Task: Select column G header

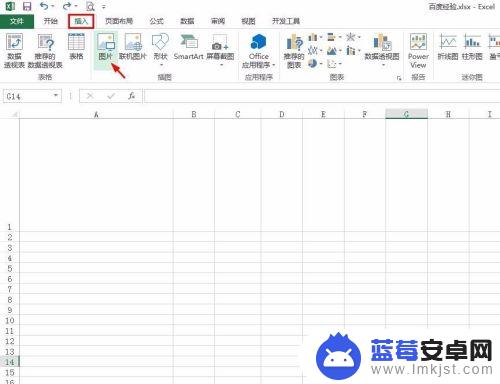Action: (x=406, y=114)
